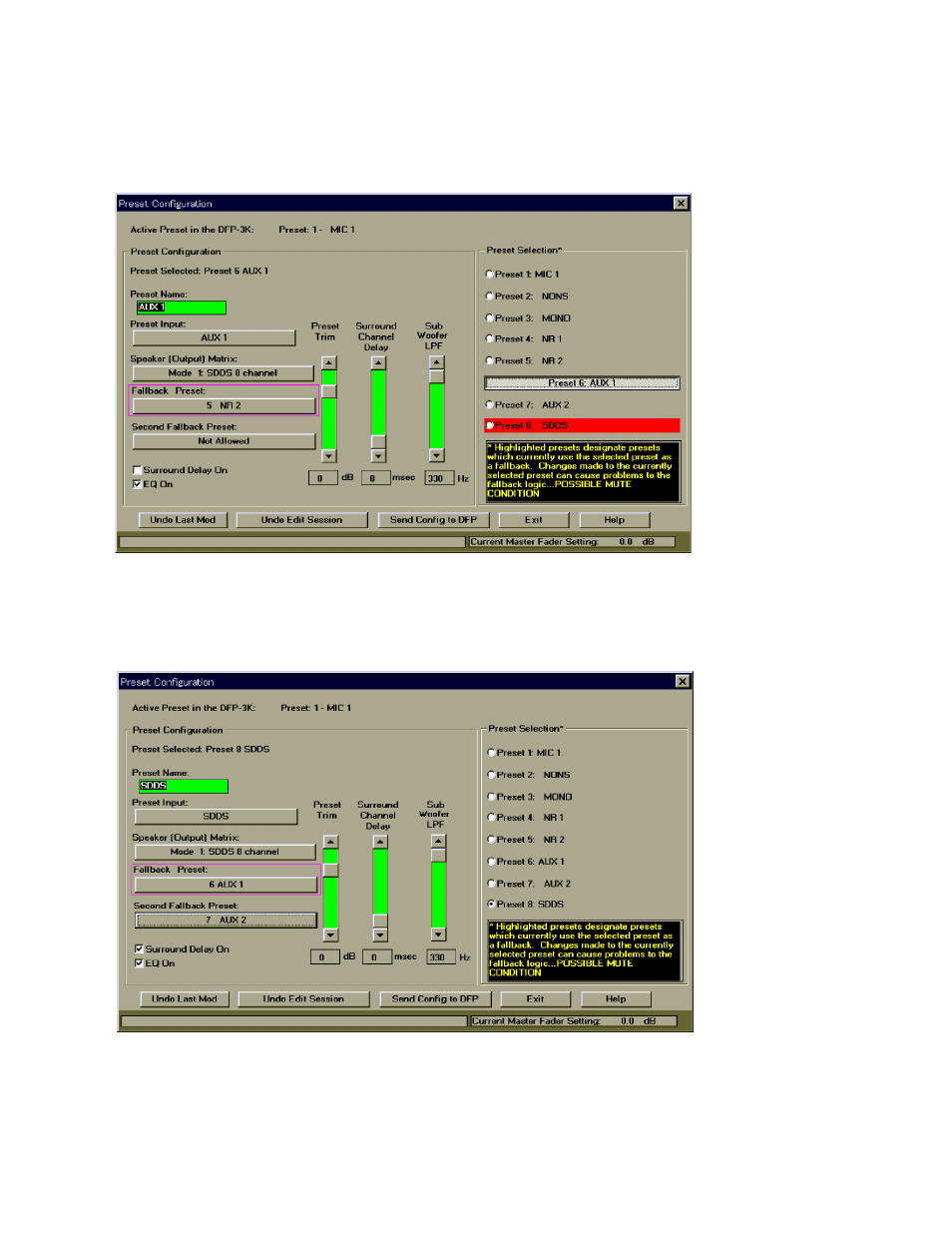Toggle EQ On checkbox in upper window
This screenshot has width=952, height=1242.
(153, 484)
